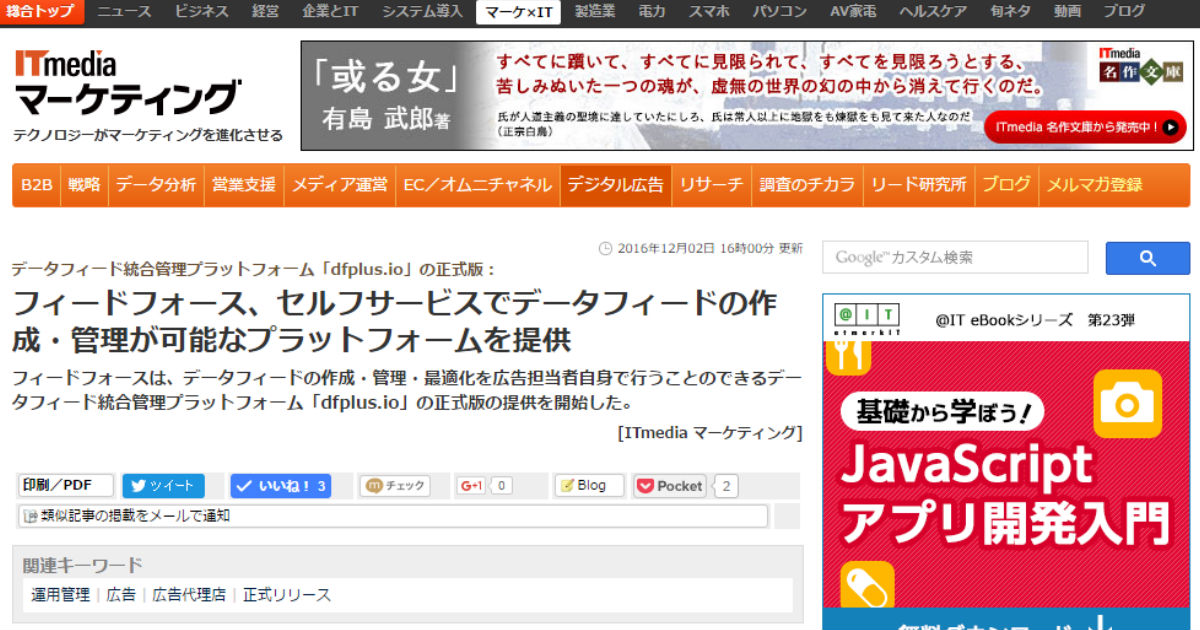Go to the パソコン section
Viewport: 1200px width, 630px height.
[x=780, y=12]
